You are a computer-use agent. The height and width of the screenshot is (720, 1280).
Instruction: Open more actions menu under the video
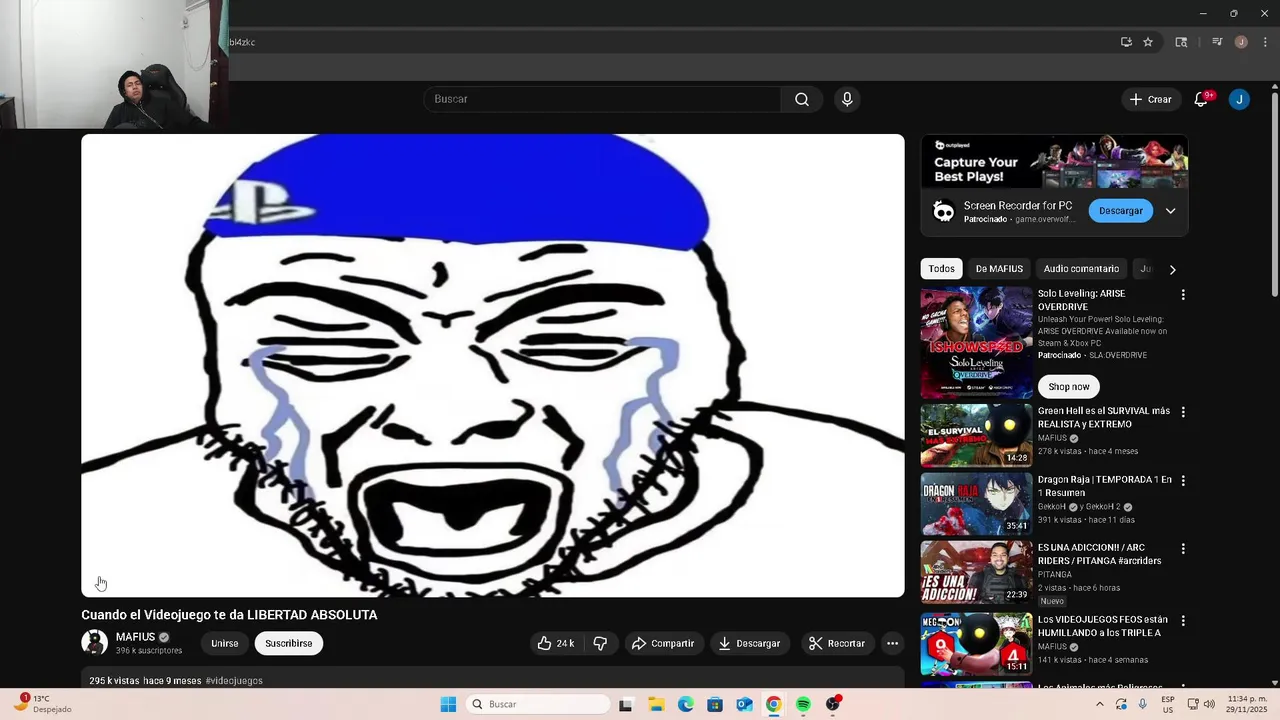[893, 643]
